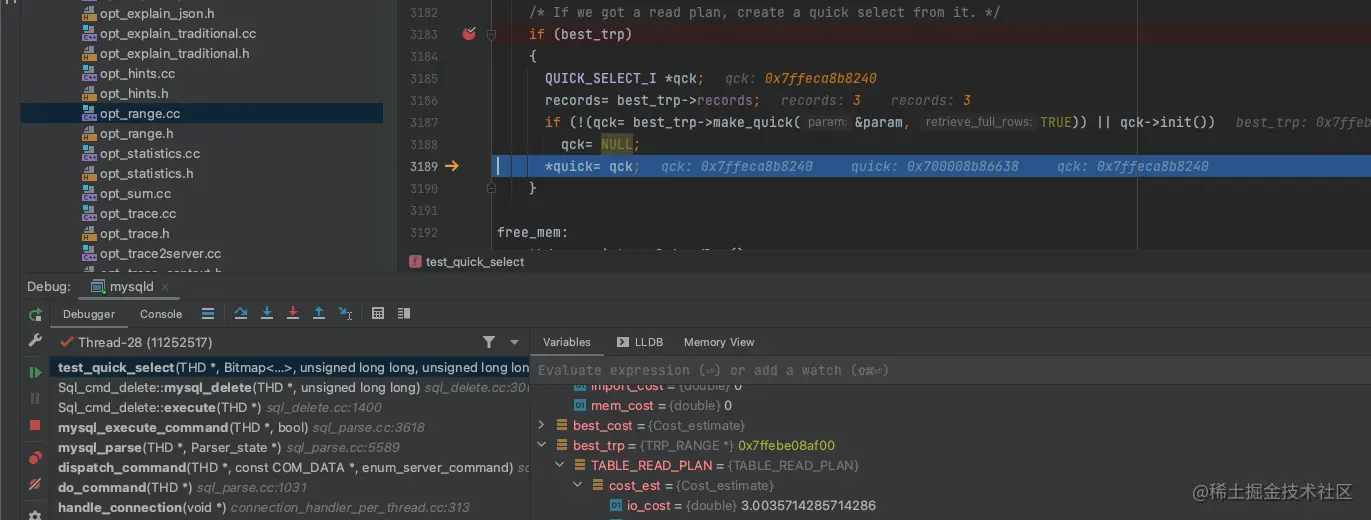Switch to the Console tab
Image resolution: width=1371 pixels, height=520 pixels.
[161, 314]
